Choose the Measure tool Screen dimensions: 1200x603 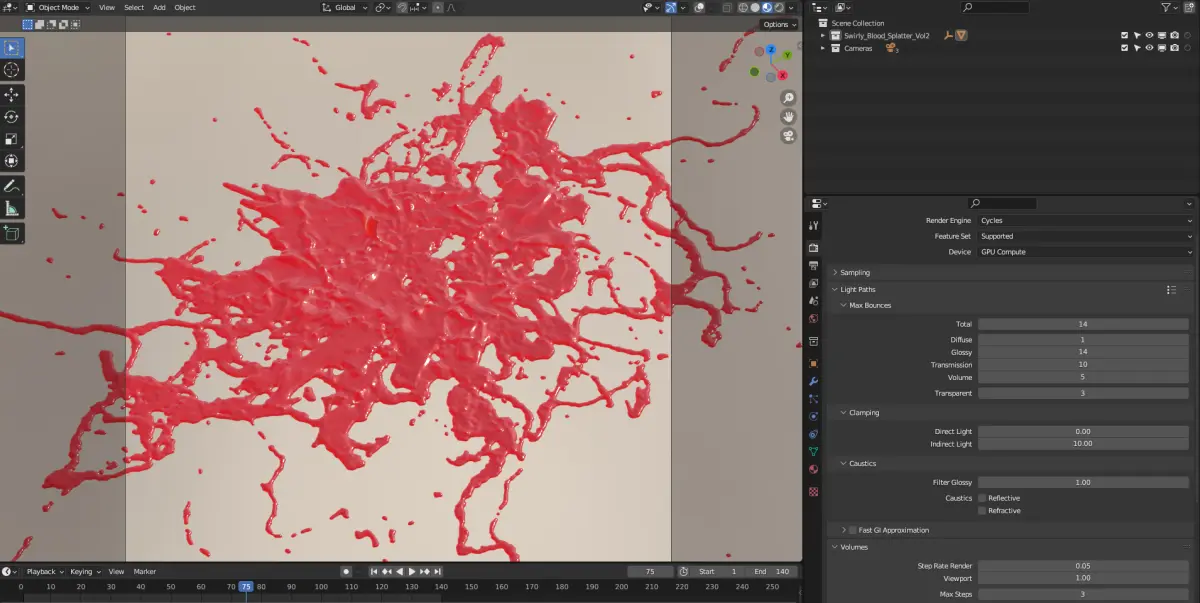(12, 208)
